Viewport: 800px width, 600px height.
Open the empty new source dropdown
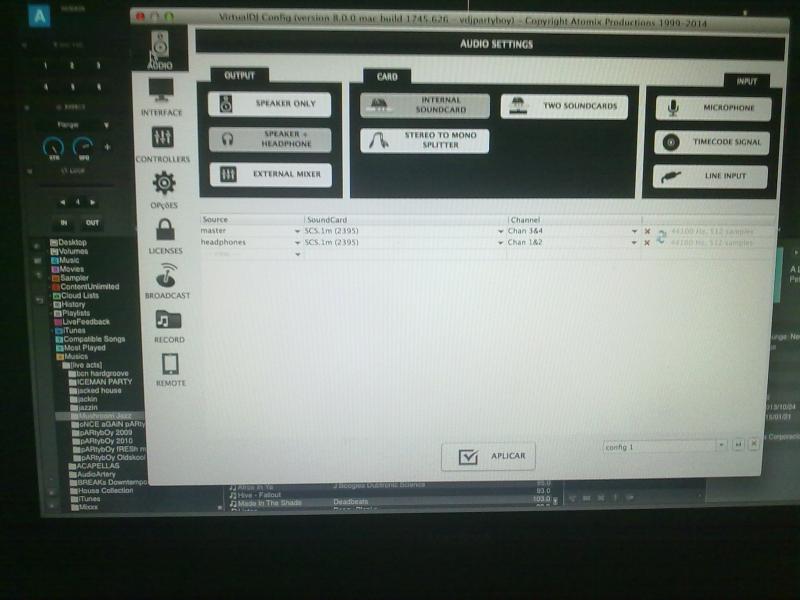298,254
